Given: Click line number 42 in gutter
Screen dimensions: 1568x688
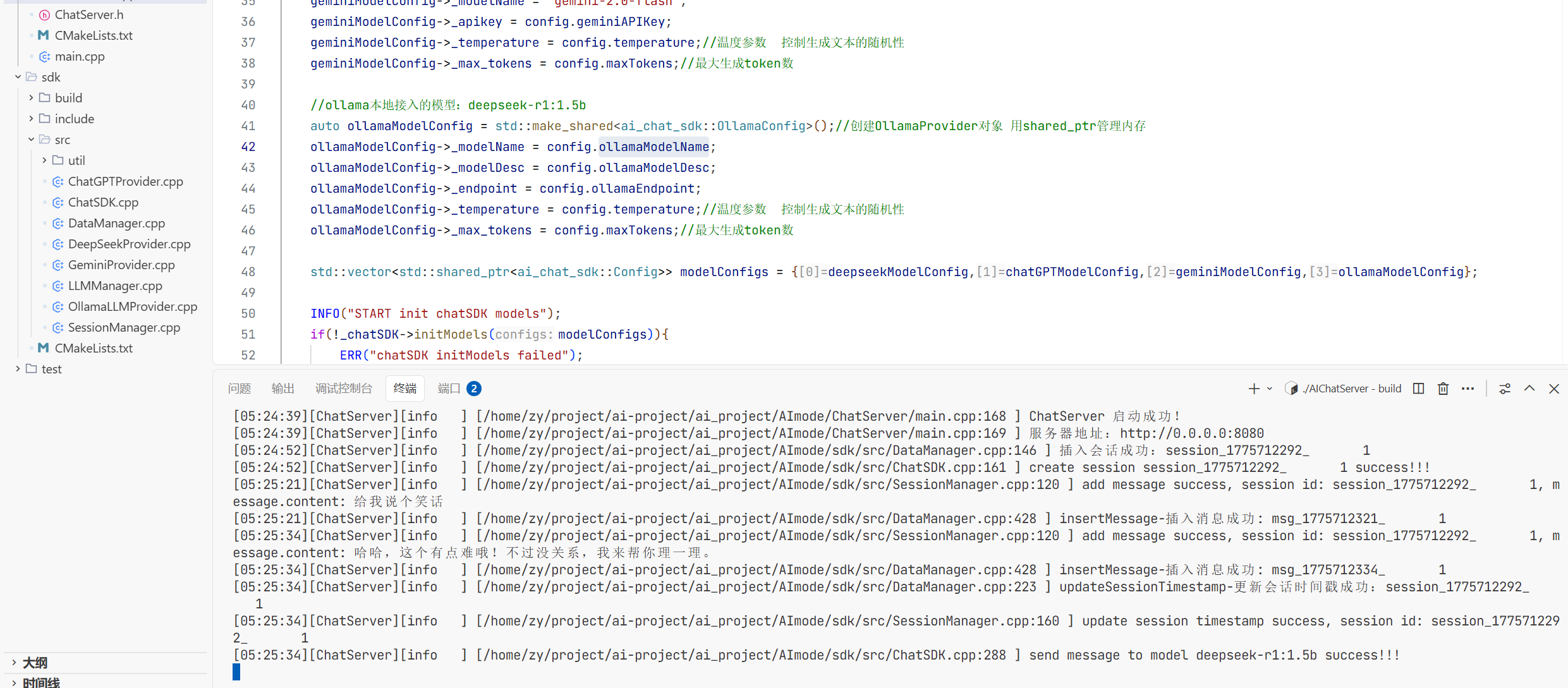Looking at the screenshot, I should (248, 147).
